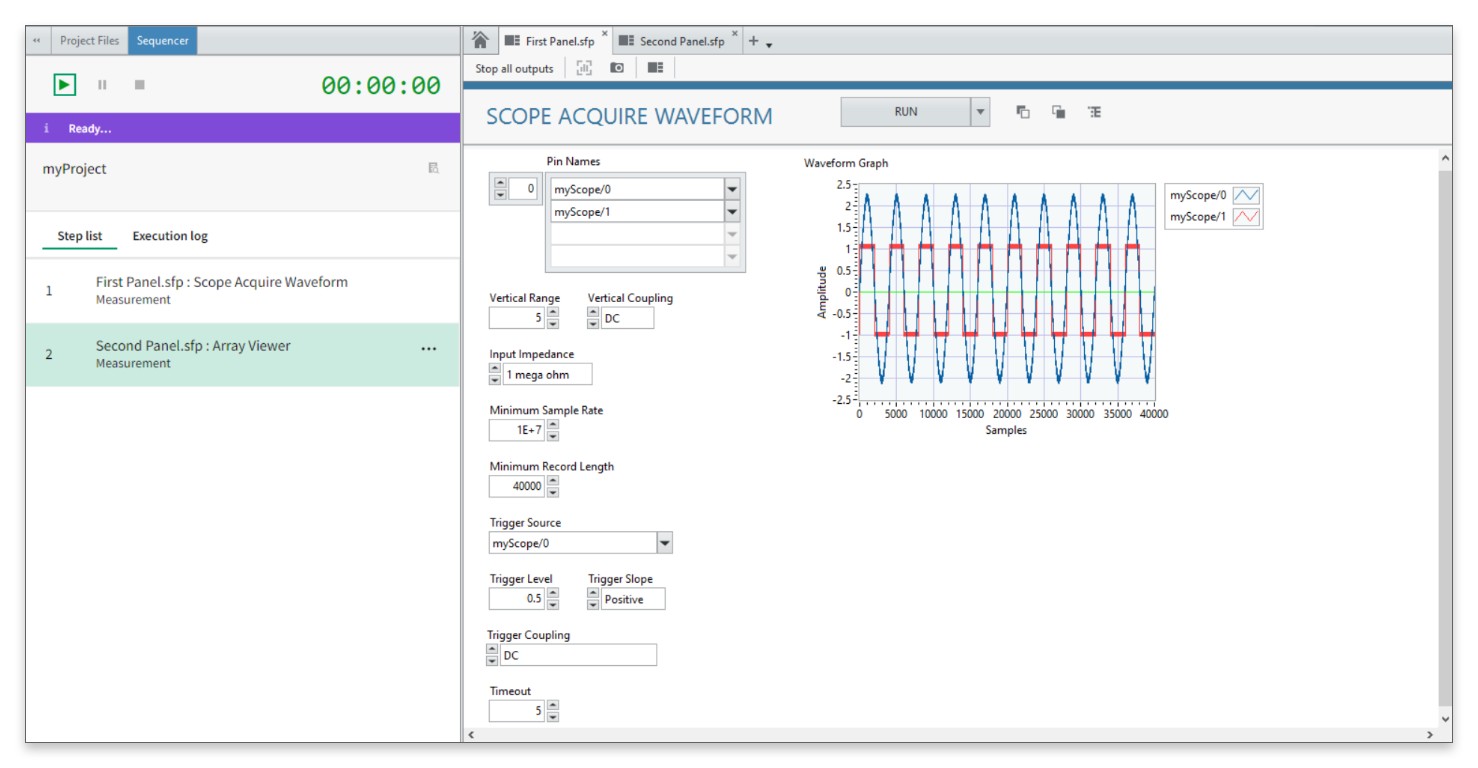Click the Stop all outputs button
1478x768 pixels.
514,68
